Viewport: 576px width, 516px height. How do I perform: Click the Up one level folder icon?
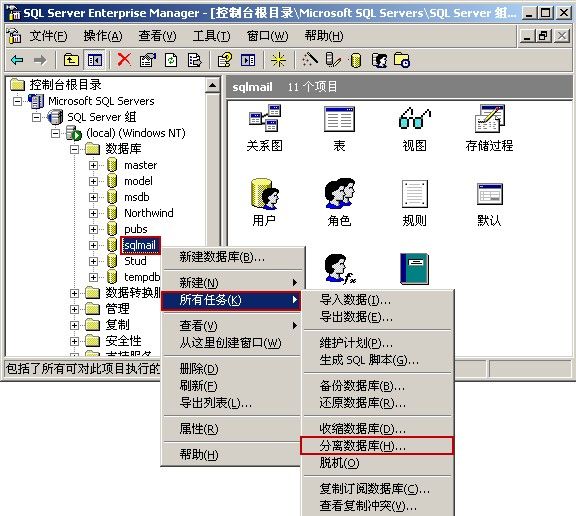coord(71,60)
